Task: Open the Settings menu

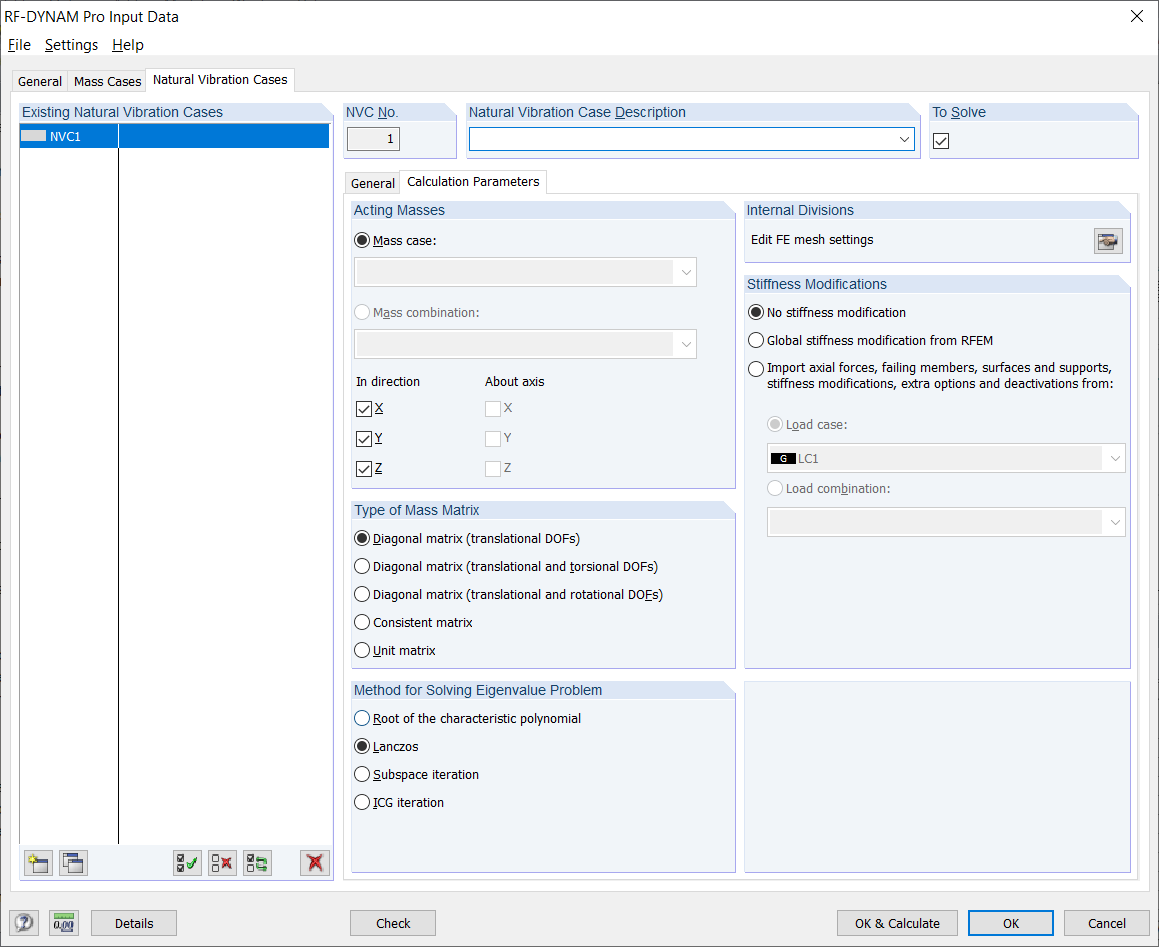Action: [71, 44]
